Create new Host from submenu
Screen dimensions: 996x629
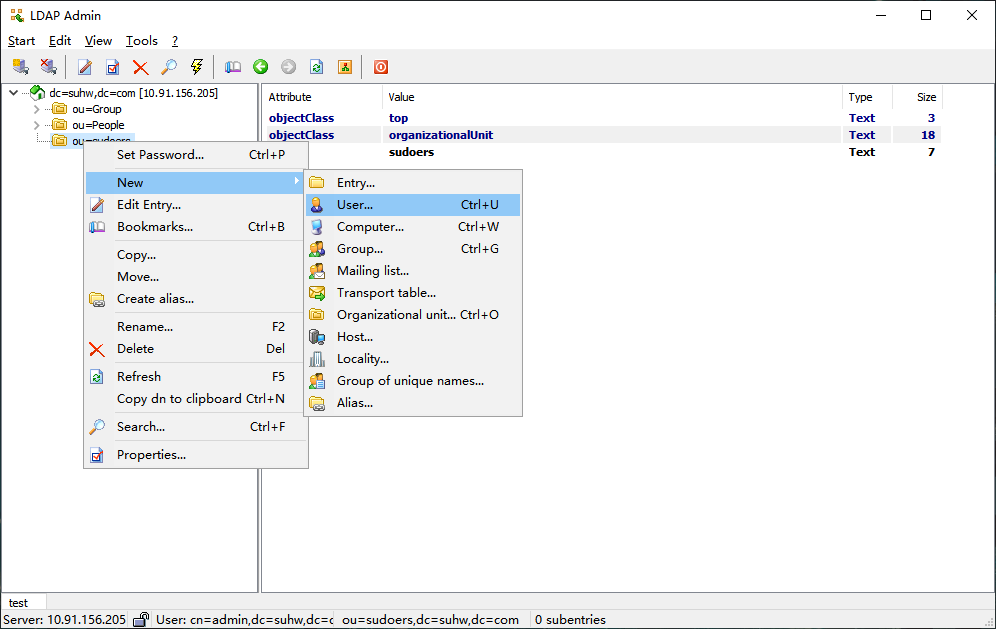coord(413,337)
